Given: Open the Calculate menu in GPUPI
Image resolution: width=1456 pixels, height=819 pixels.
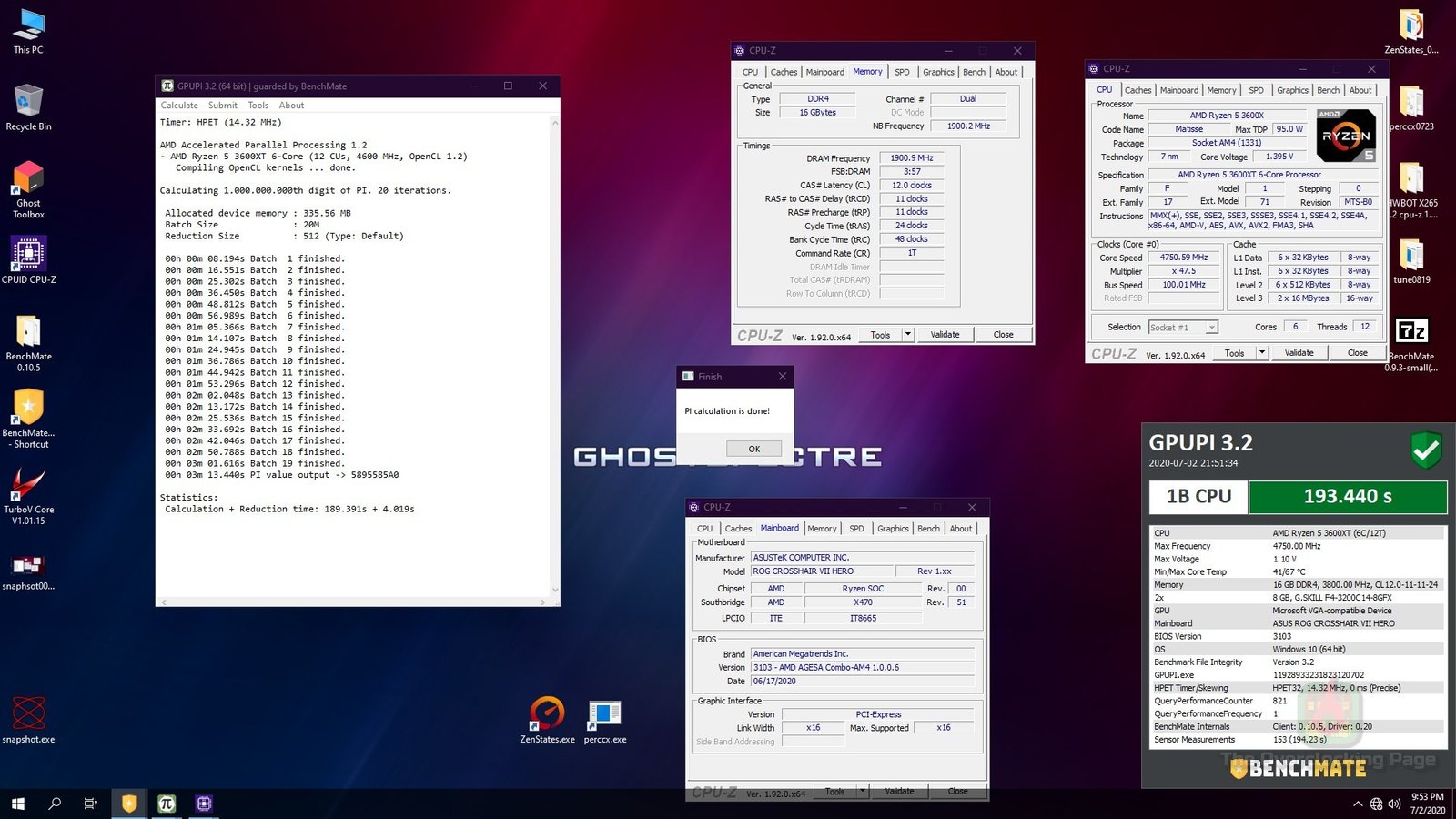Looking at the screenshot, I should coord(179,106).
